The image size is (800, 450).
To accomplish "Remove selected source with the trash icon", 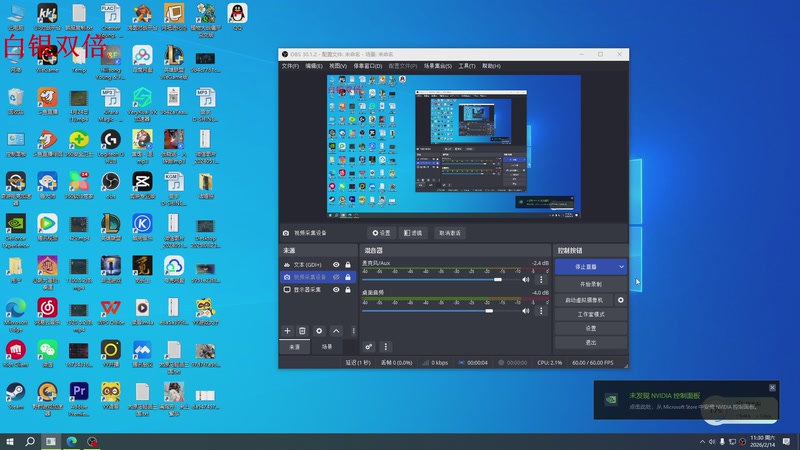I will (x=302, y=331).
